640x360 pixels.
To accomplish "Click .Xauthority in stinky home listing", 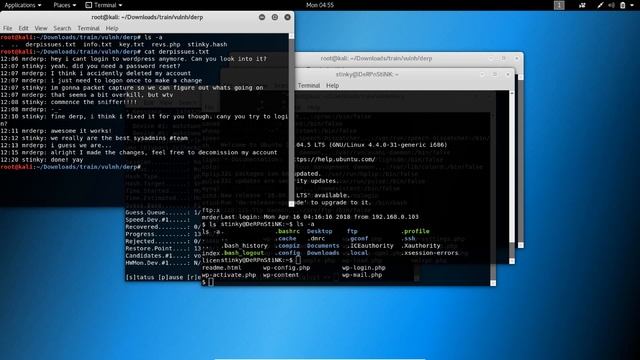I will (x=421, y=246).
